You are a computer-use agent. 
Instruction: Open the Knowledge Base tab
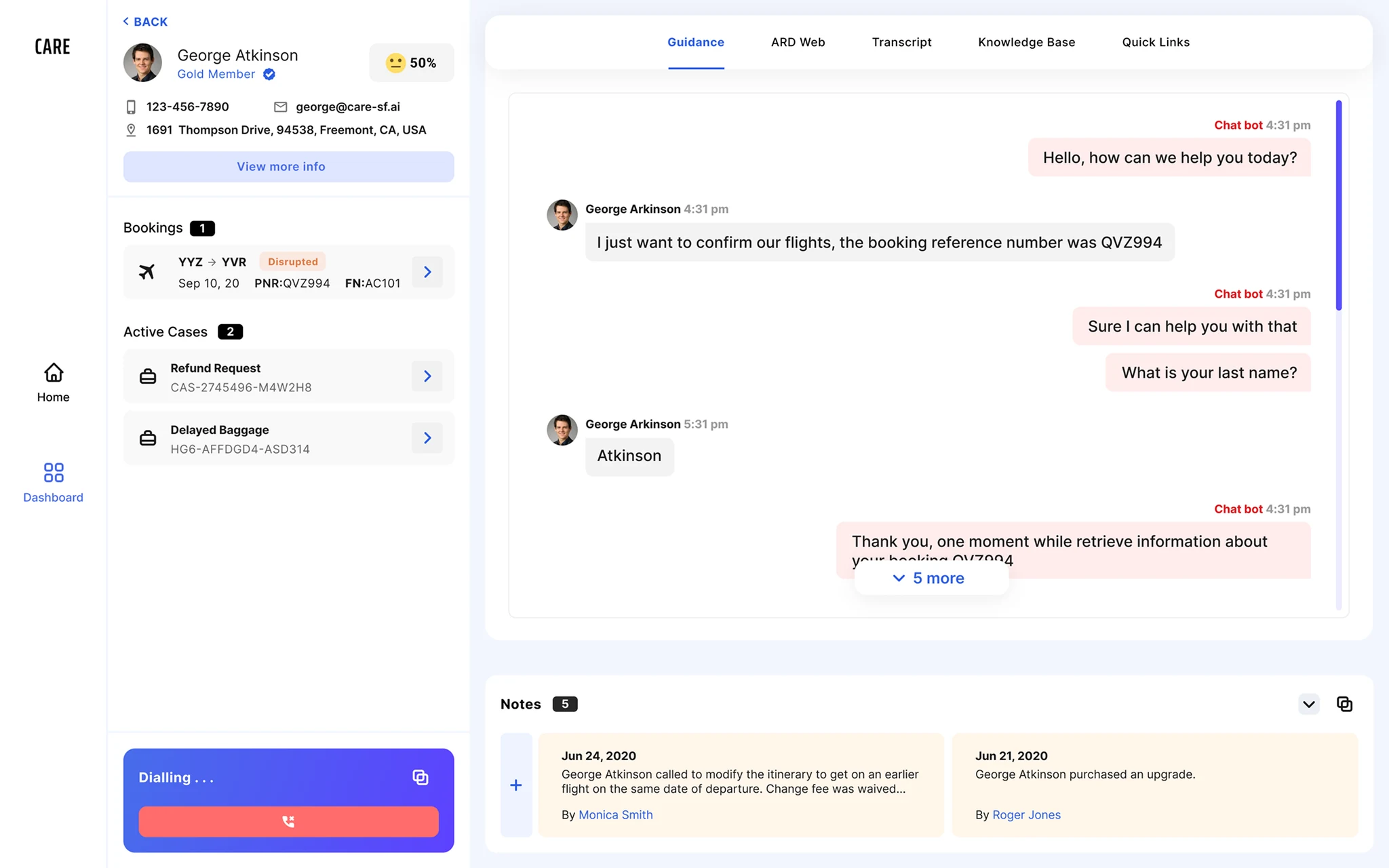coord(1026,42)
